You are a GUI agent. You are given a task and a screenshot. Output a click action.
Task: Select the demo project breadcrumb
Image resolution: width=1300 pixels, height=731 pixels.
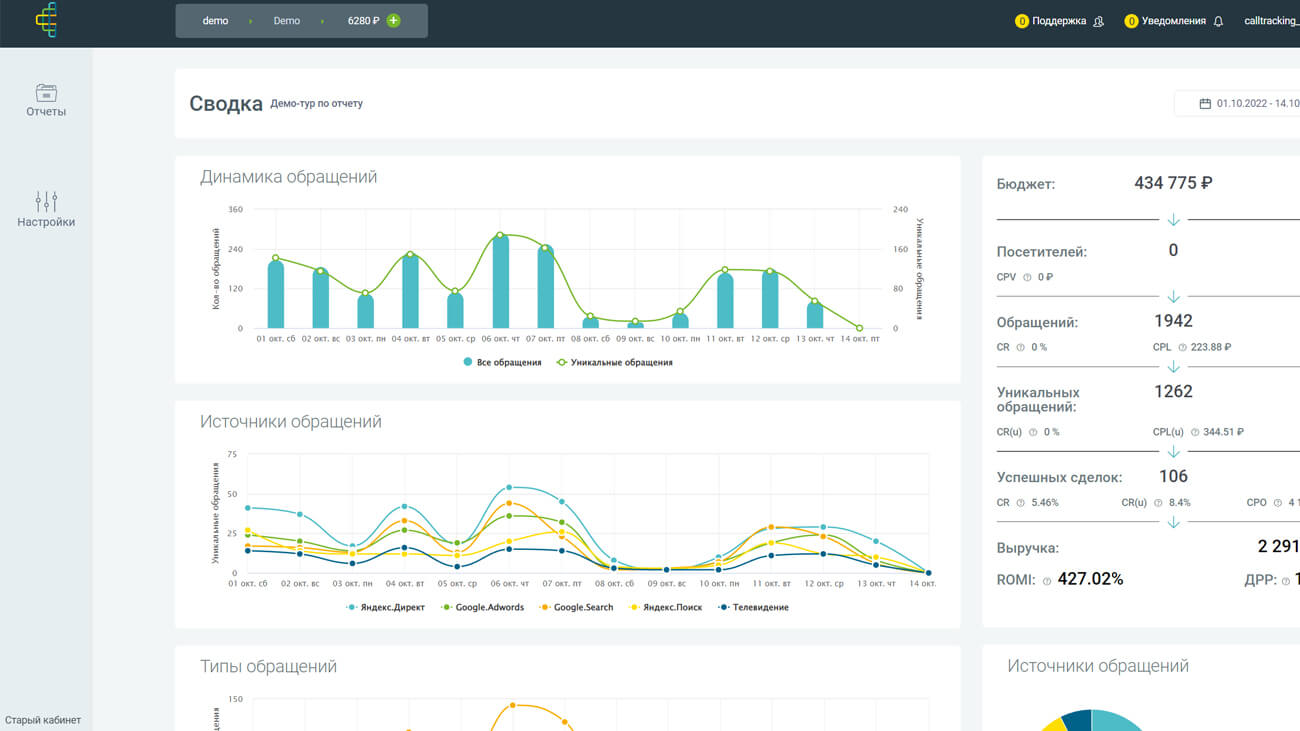215,21
